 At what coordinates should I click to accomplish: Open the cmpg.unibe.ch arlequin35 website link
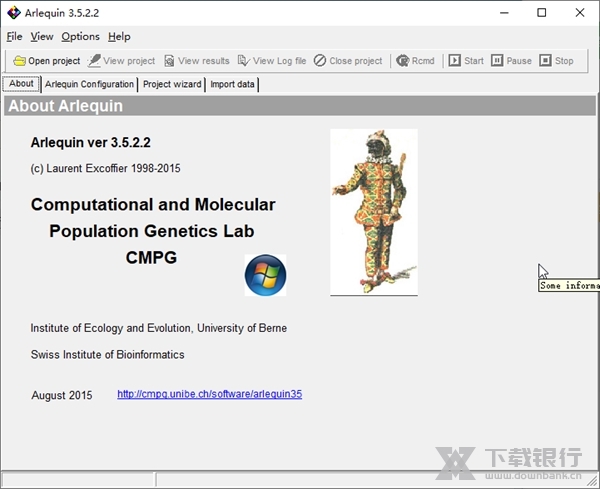coord(209,394)
